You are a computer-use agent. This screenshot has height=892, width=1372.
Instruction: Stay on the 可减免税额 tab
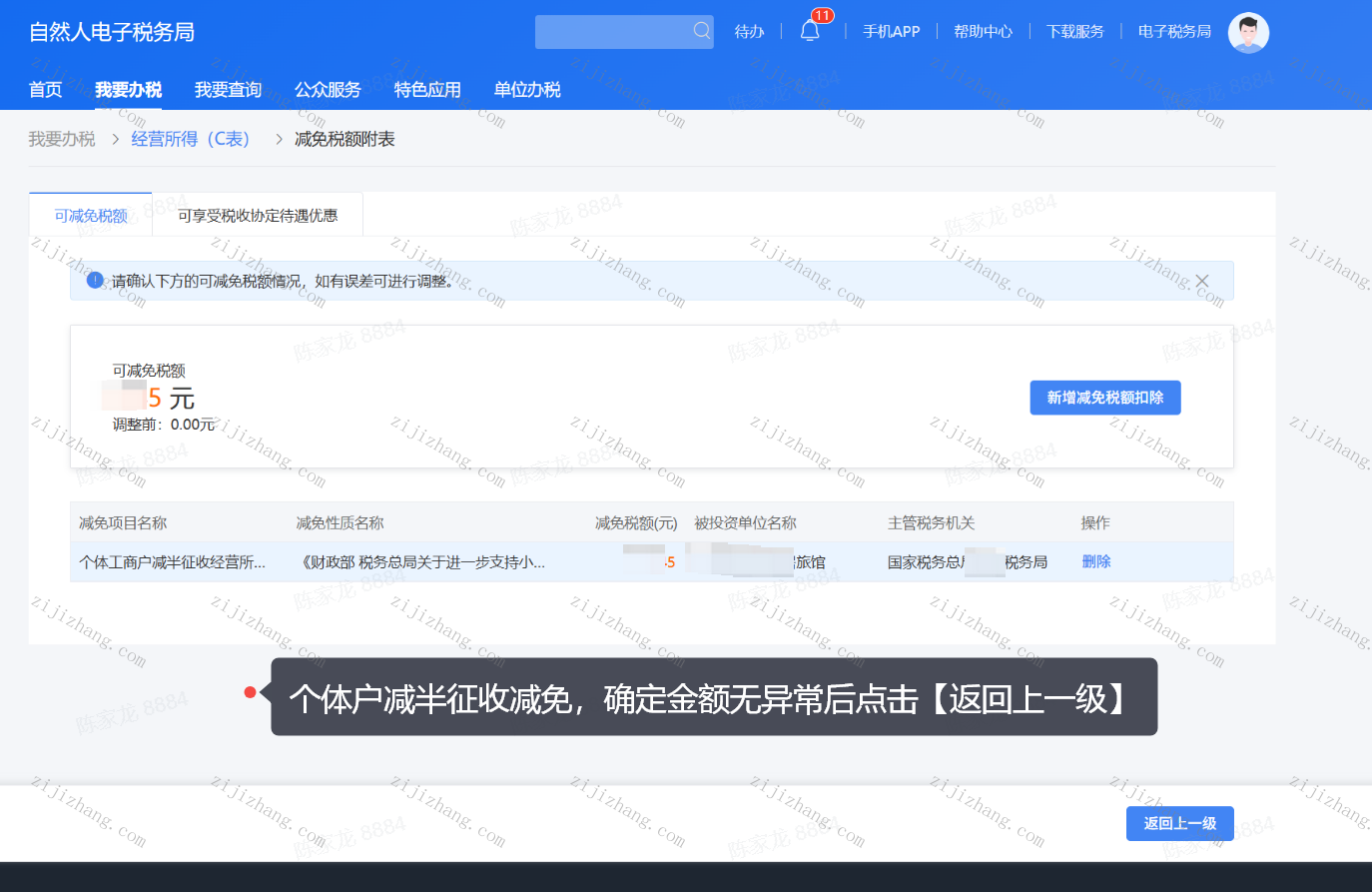pos(90,214)
